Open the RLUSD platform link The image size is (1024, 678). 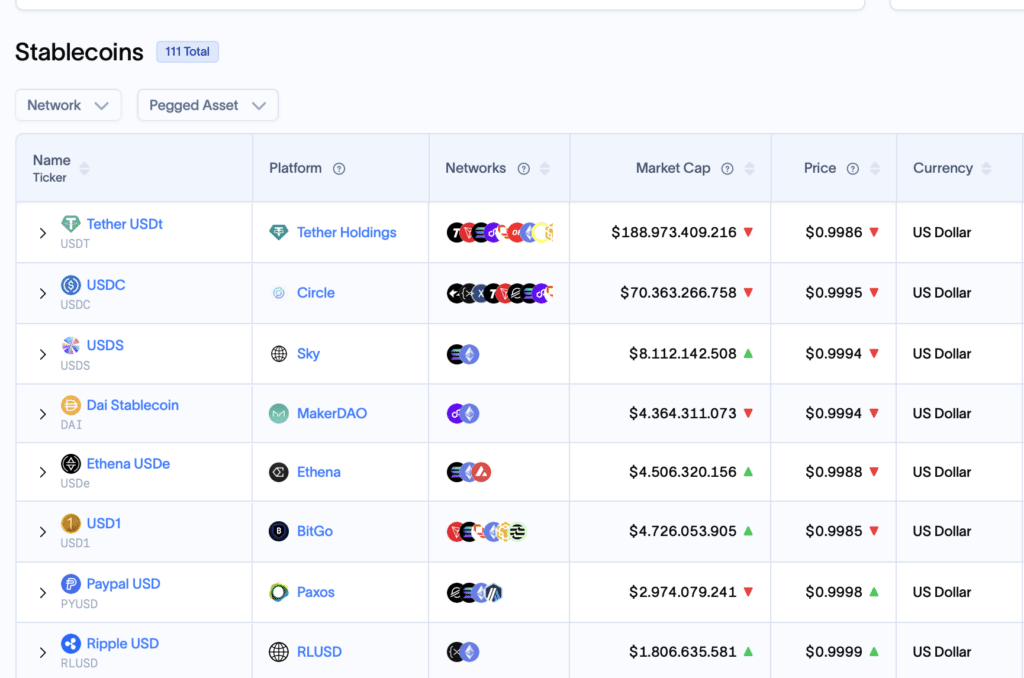point(319,652)
